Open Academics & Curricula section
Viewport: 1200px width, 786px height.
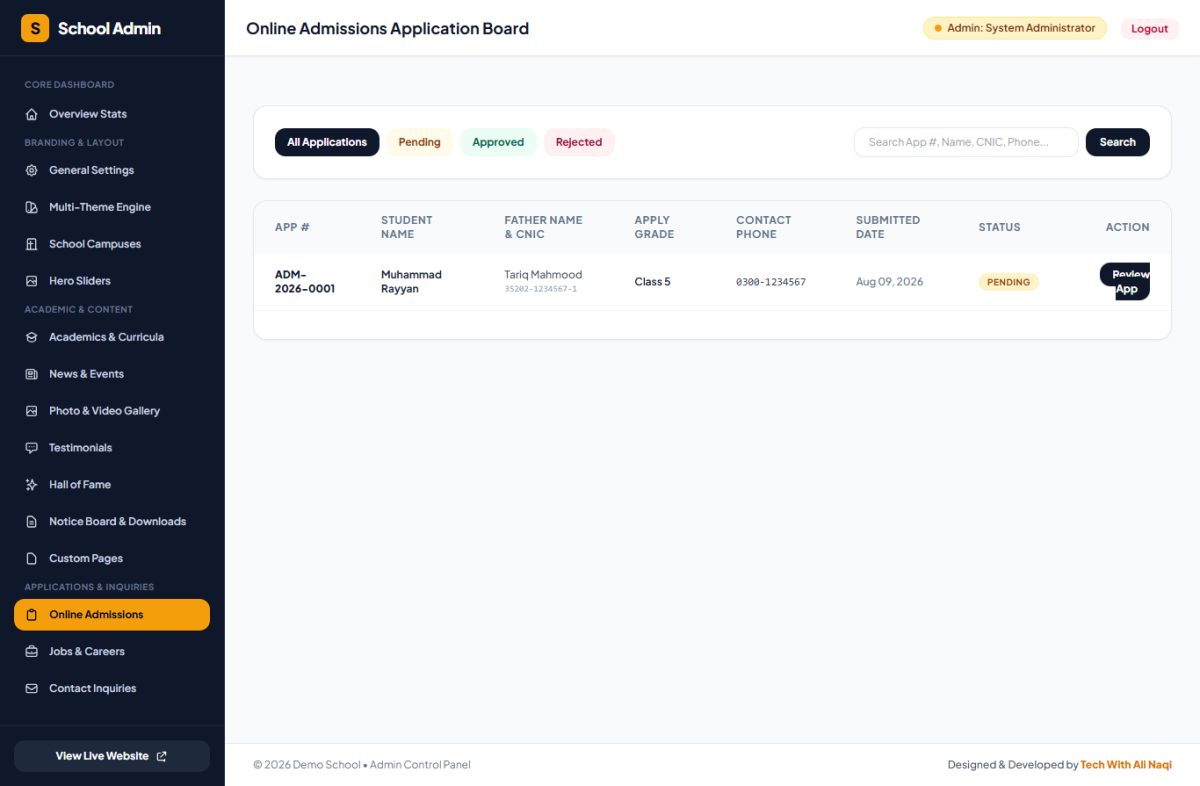coord(112,337)
